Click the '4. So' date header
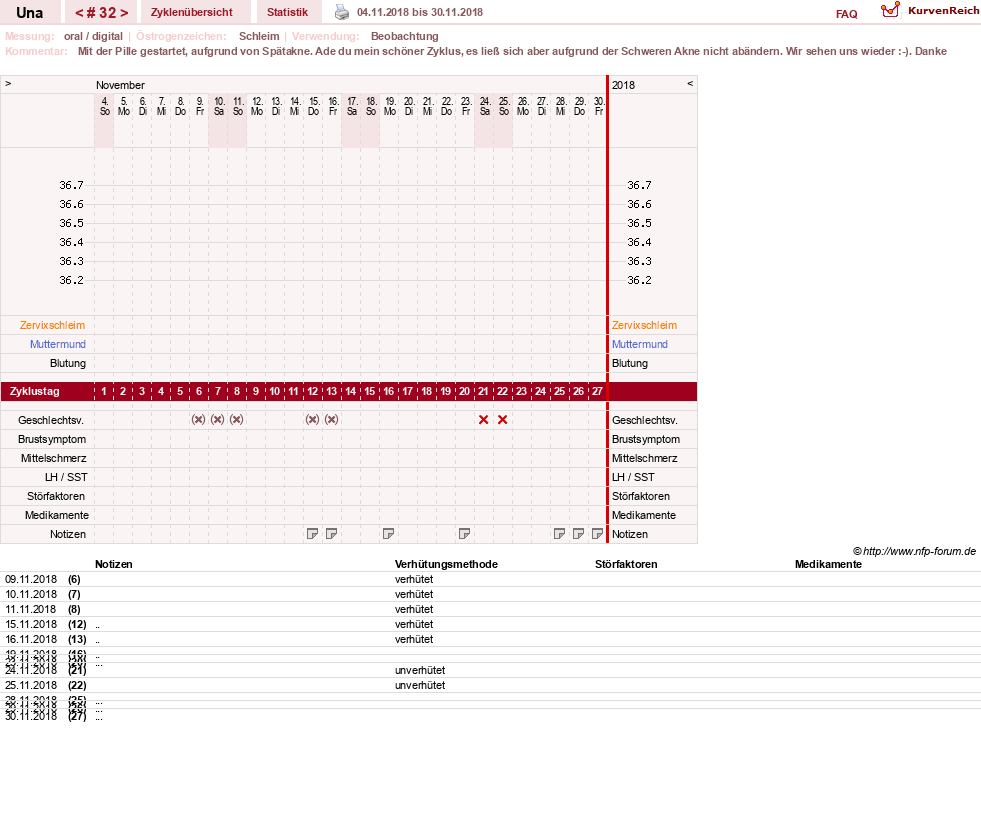 (x=104, y=106)
